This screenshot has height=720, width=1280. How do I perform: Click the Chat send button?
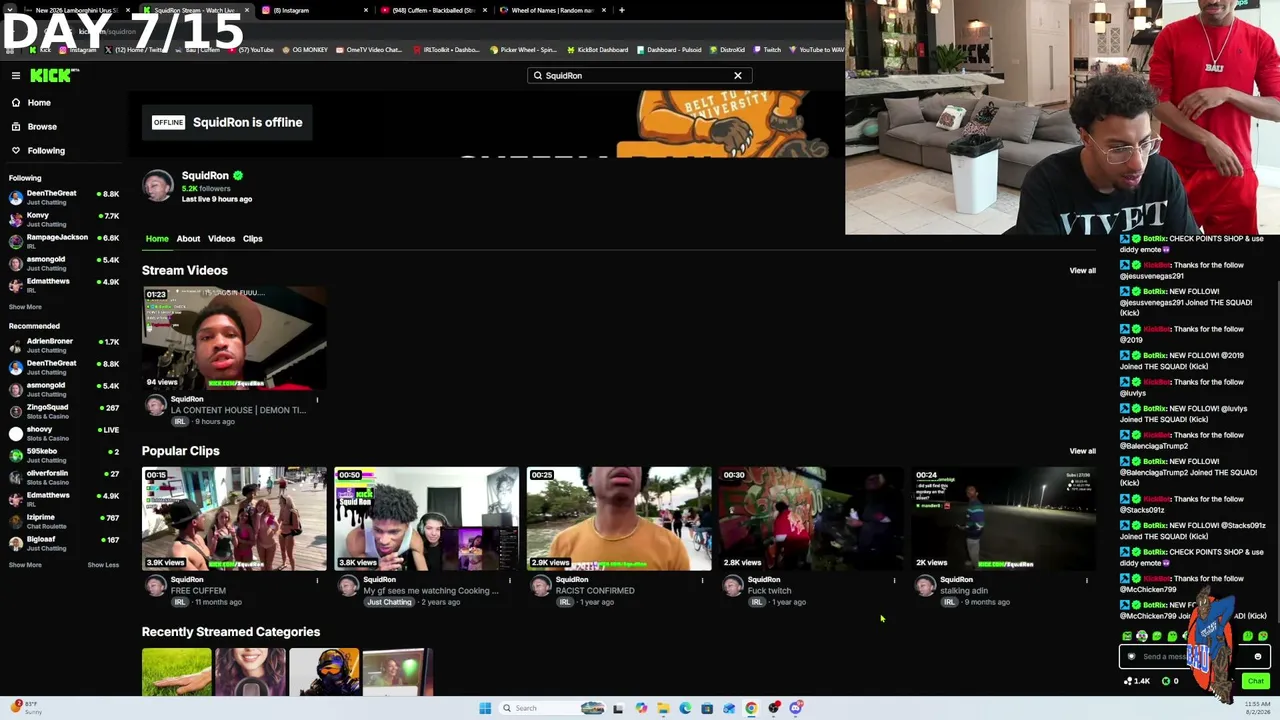pyautogui.click(x=1255, y=681)
